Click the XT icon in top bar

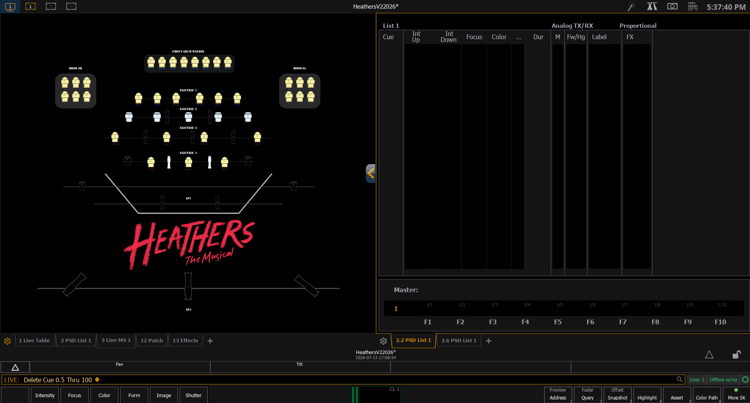click(651, 7)
